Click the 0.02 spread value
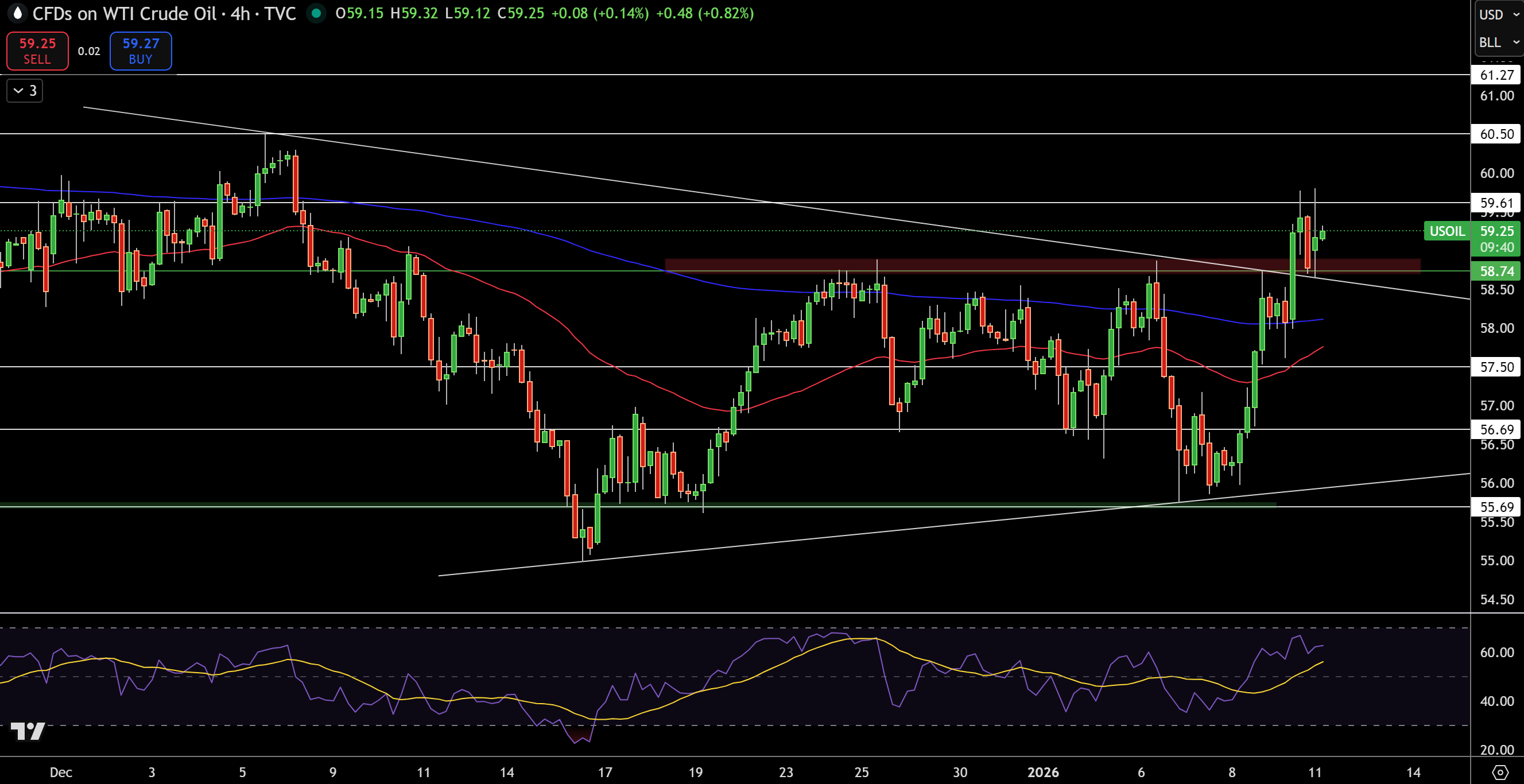This screenshot has width=1524, height=784. [x=89, y=52]
